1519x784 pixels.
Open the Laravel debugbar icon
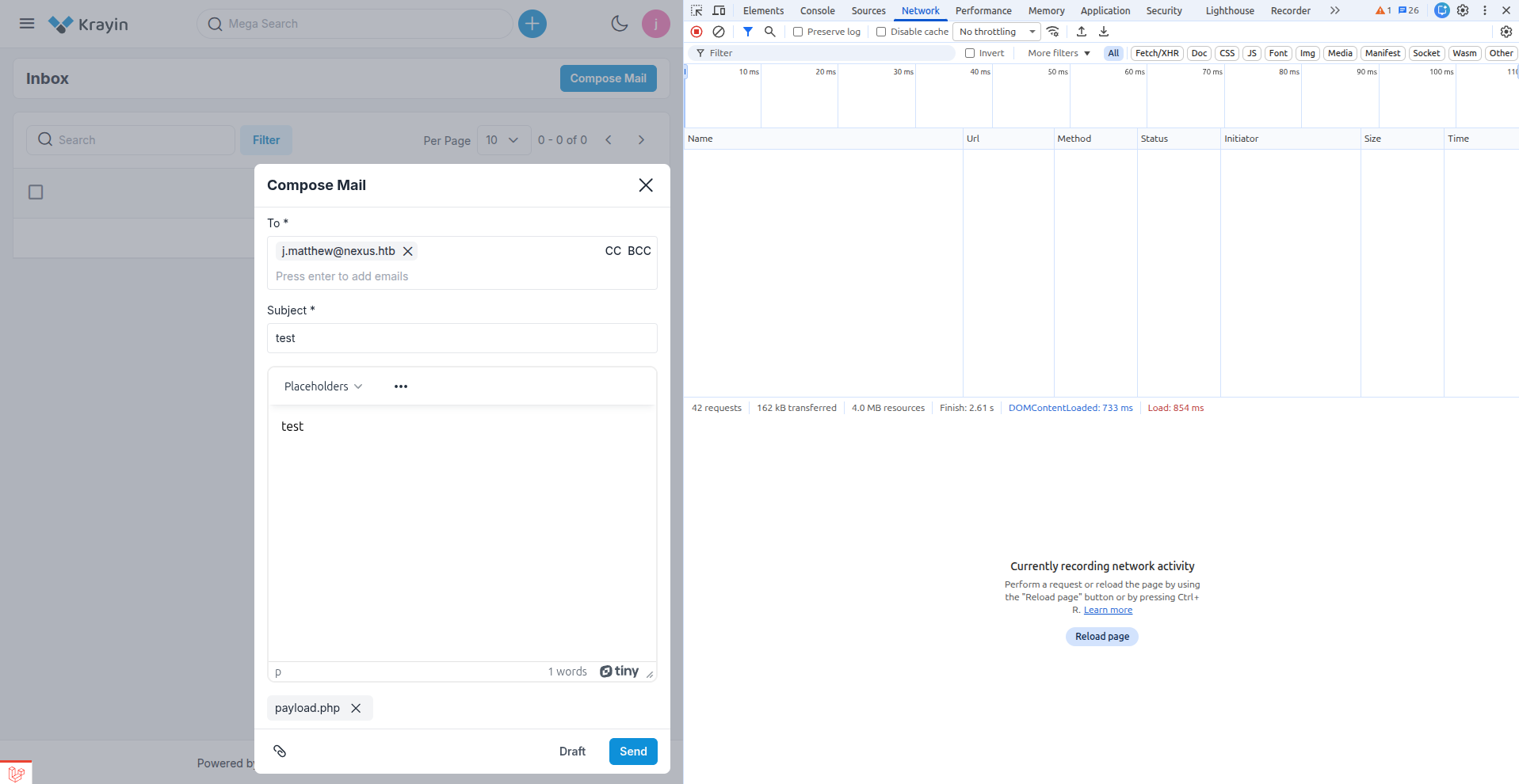16,774
